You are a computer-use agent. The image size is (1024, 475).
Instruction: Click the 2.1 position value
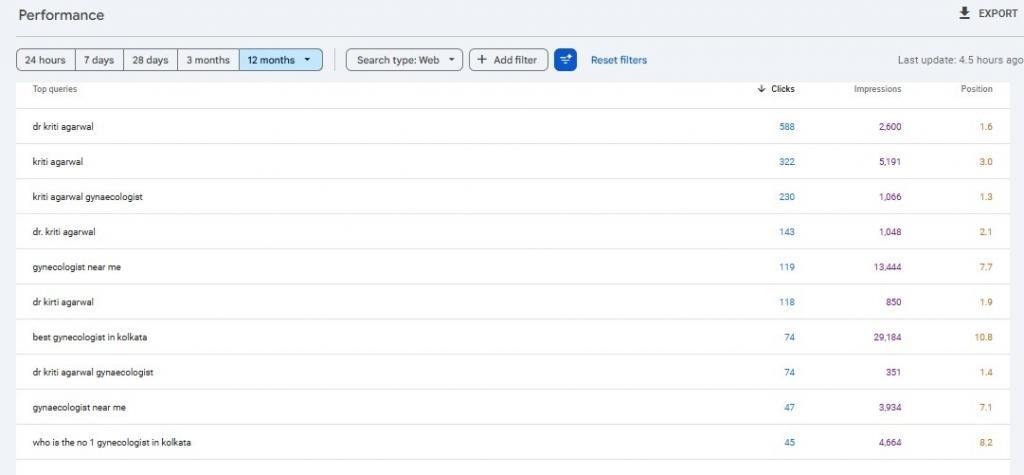click(986, 232)
